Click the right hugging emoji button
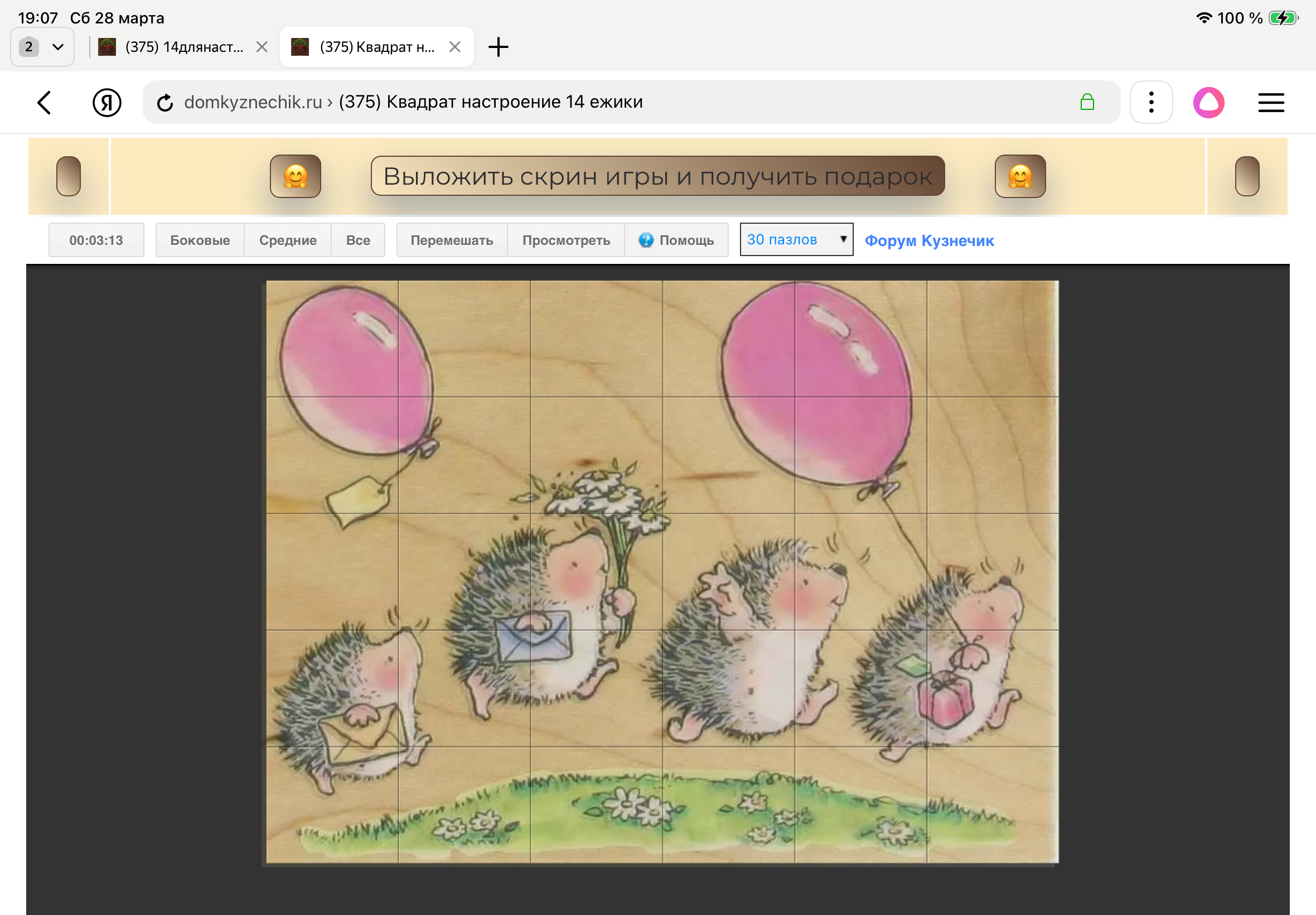Image resolution: width=1316 pixels, height=915 pixels. point(1020,176)
